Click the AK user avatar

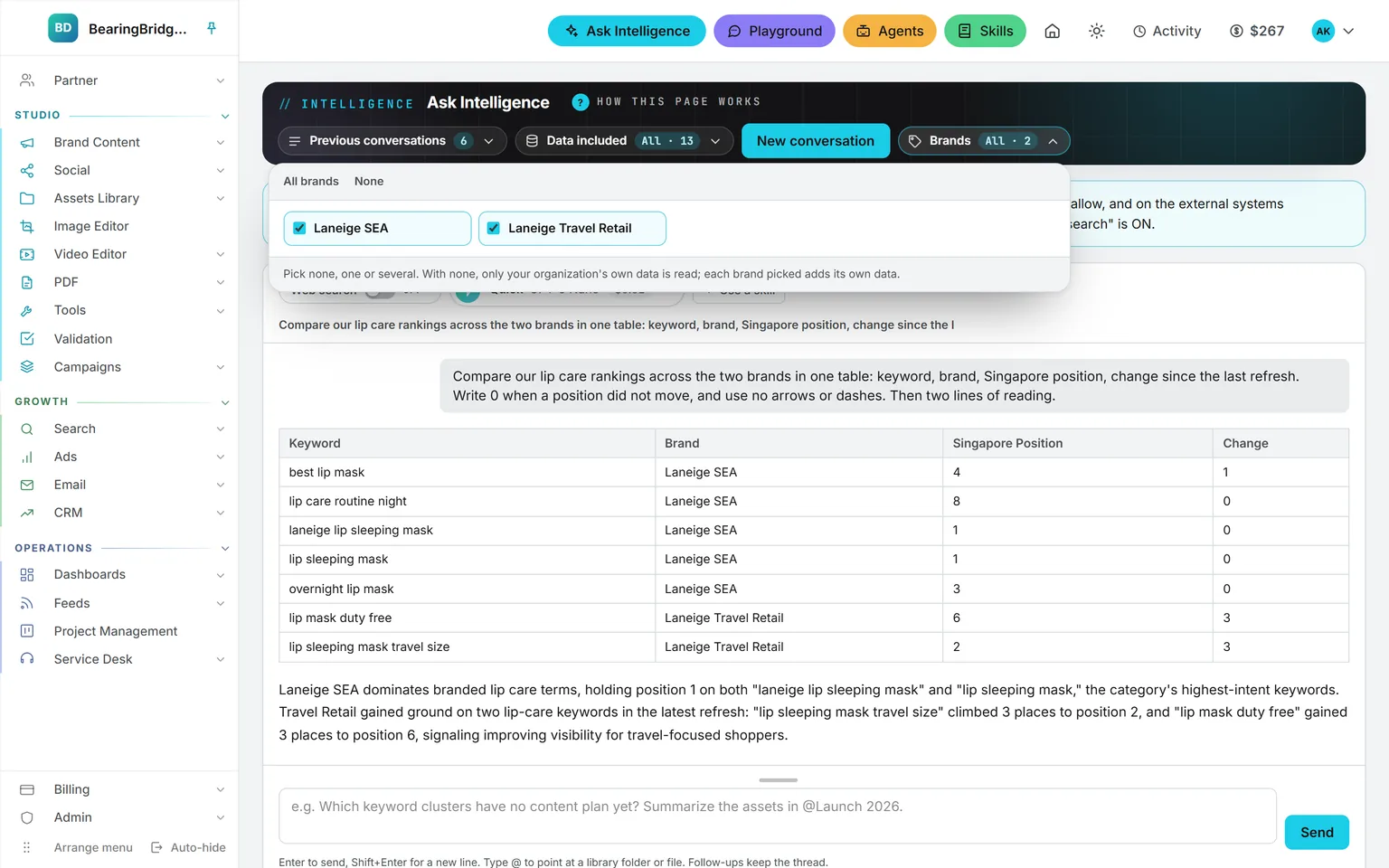coord(1323,31)
